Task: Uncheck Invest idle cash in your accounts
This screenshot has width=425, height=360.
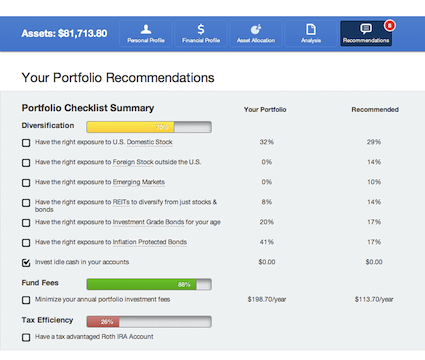Action: tap(26, 263)
